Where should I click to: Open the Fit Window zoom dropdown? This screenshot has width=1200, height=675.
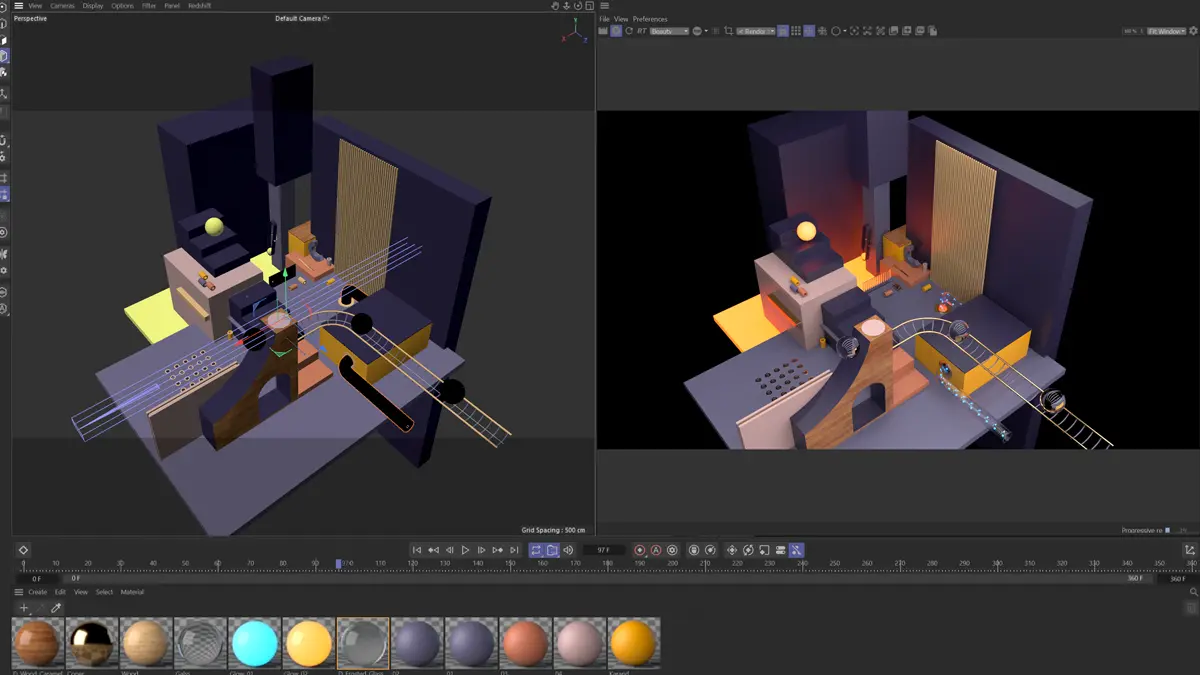tap(1166, 31)
